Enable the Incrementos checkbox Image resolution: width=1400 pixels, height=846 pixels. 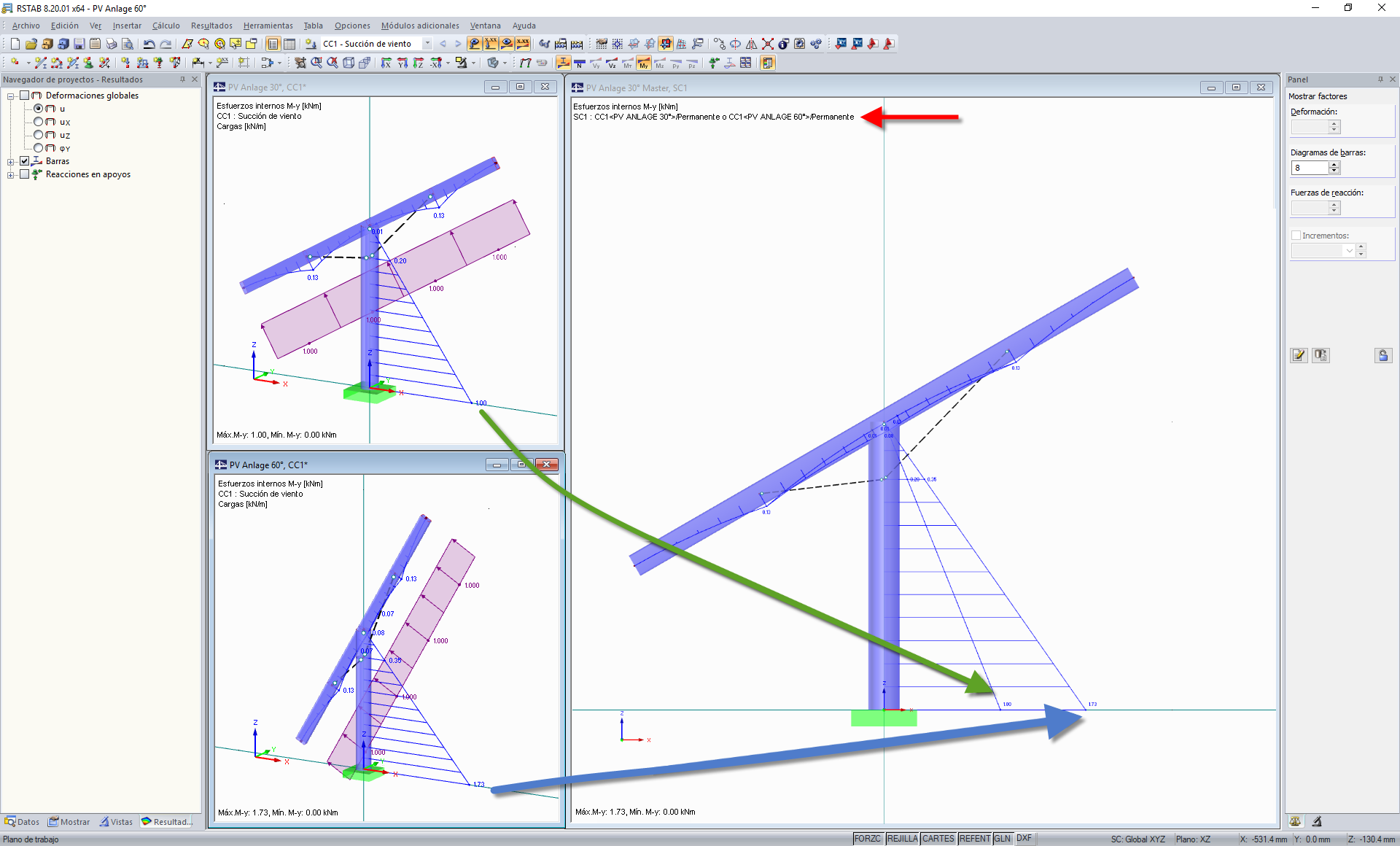[x=1296, y=236]
